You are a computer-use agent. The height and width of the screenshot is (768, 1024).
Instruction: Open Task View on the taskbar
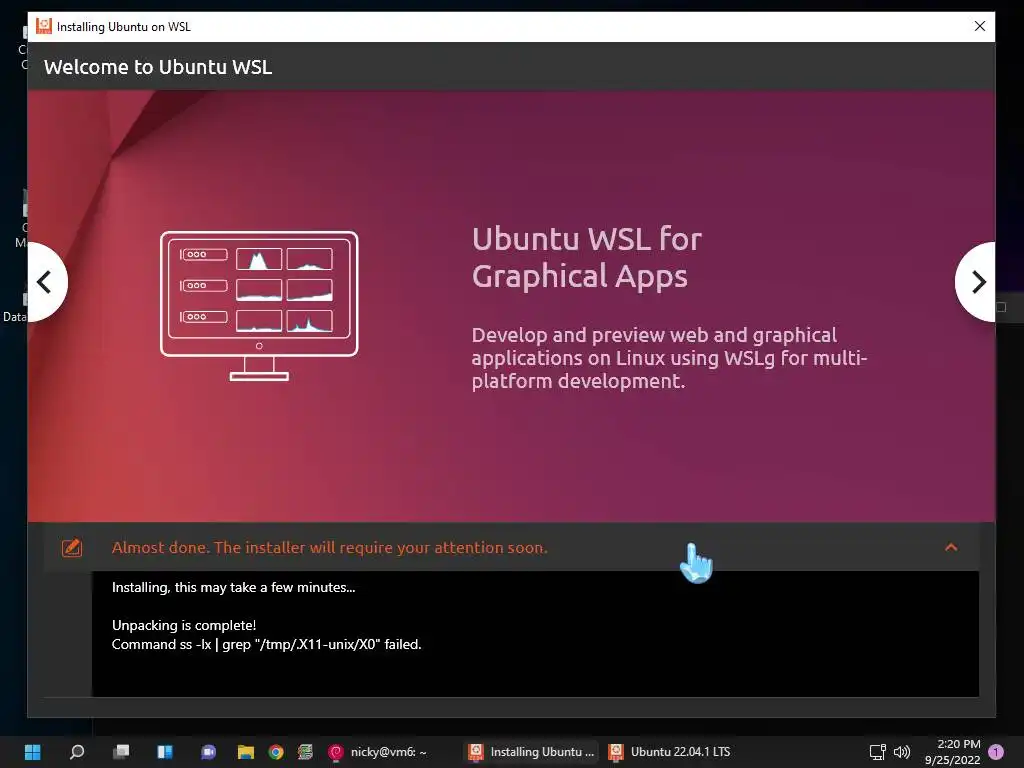coord(121,752)
